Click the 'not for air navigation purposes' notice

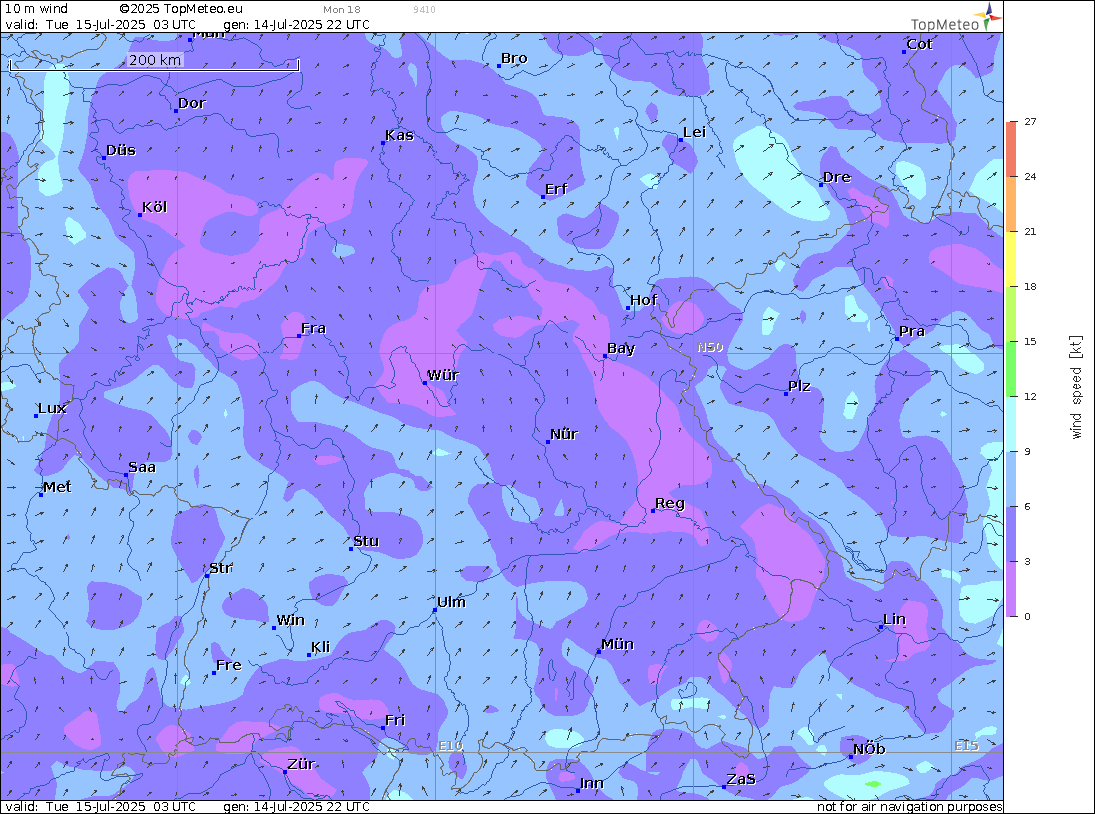point(909,806)
